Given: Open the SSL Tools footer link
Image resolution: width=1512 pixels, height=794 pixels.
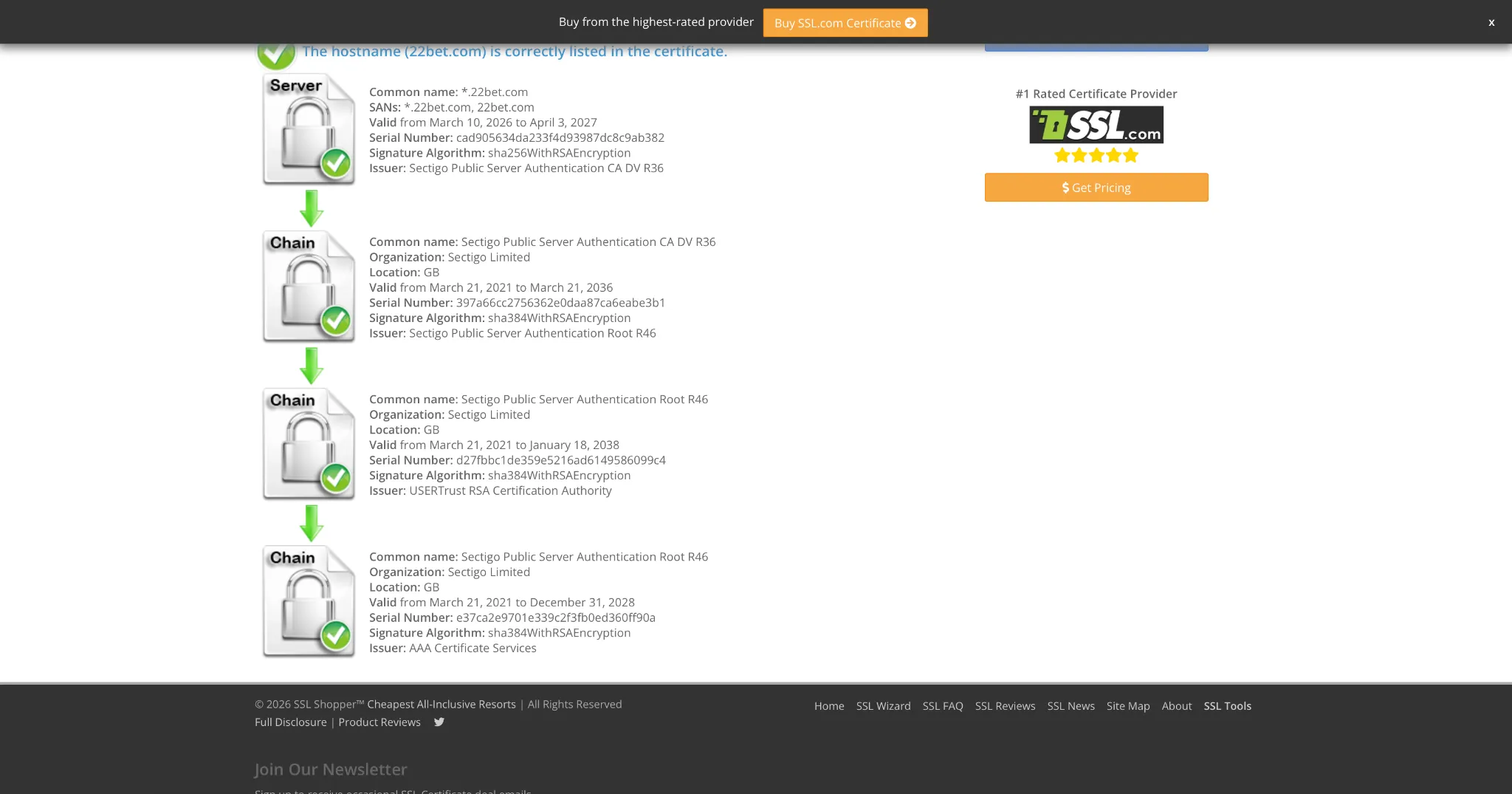Looking at the screenshot, I should (x=1228, y=706).
